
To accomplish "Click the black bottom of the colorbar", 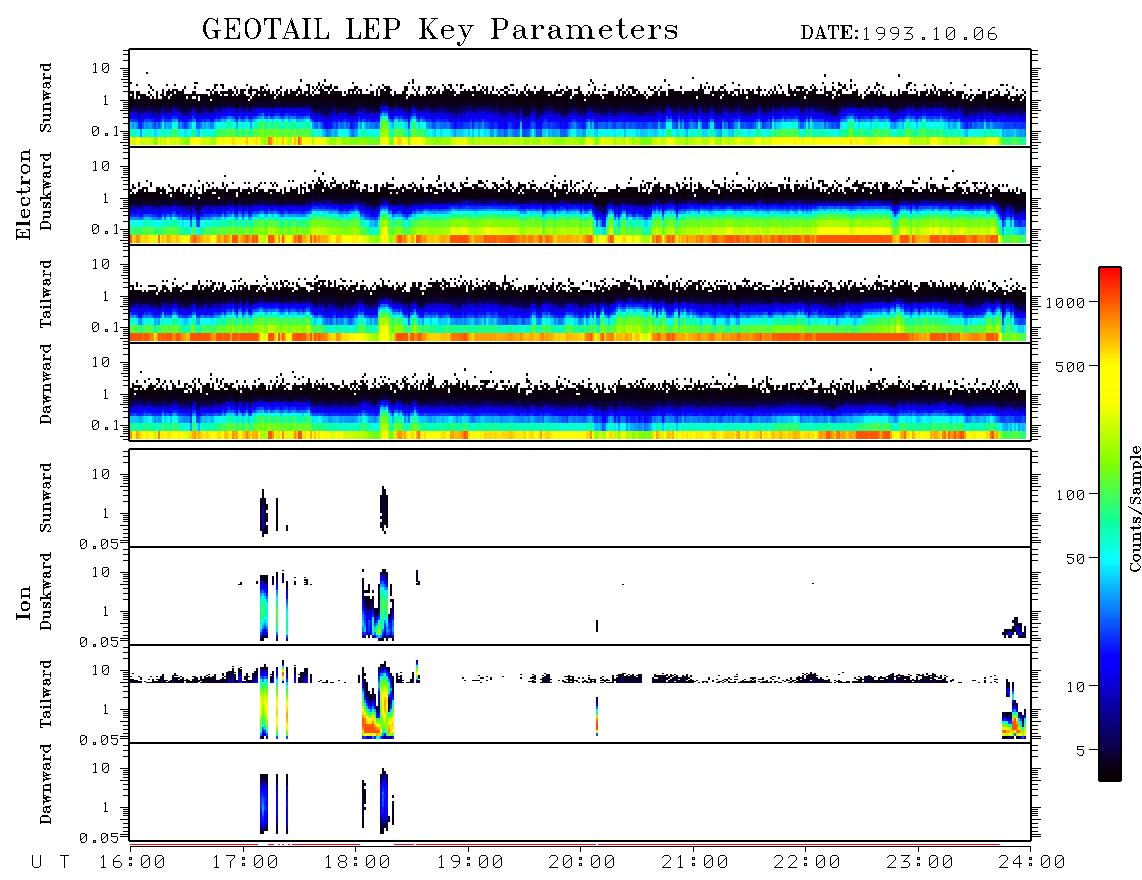I will point(1109,769).
